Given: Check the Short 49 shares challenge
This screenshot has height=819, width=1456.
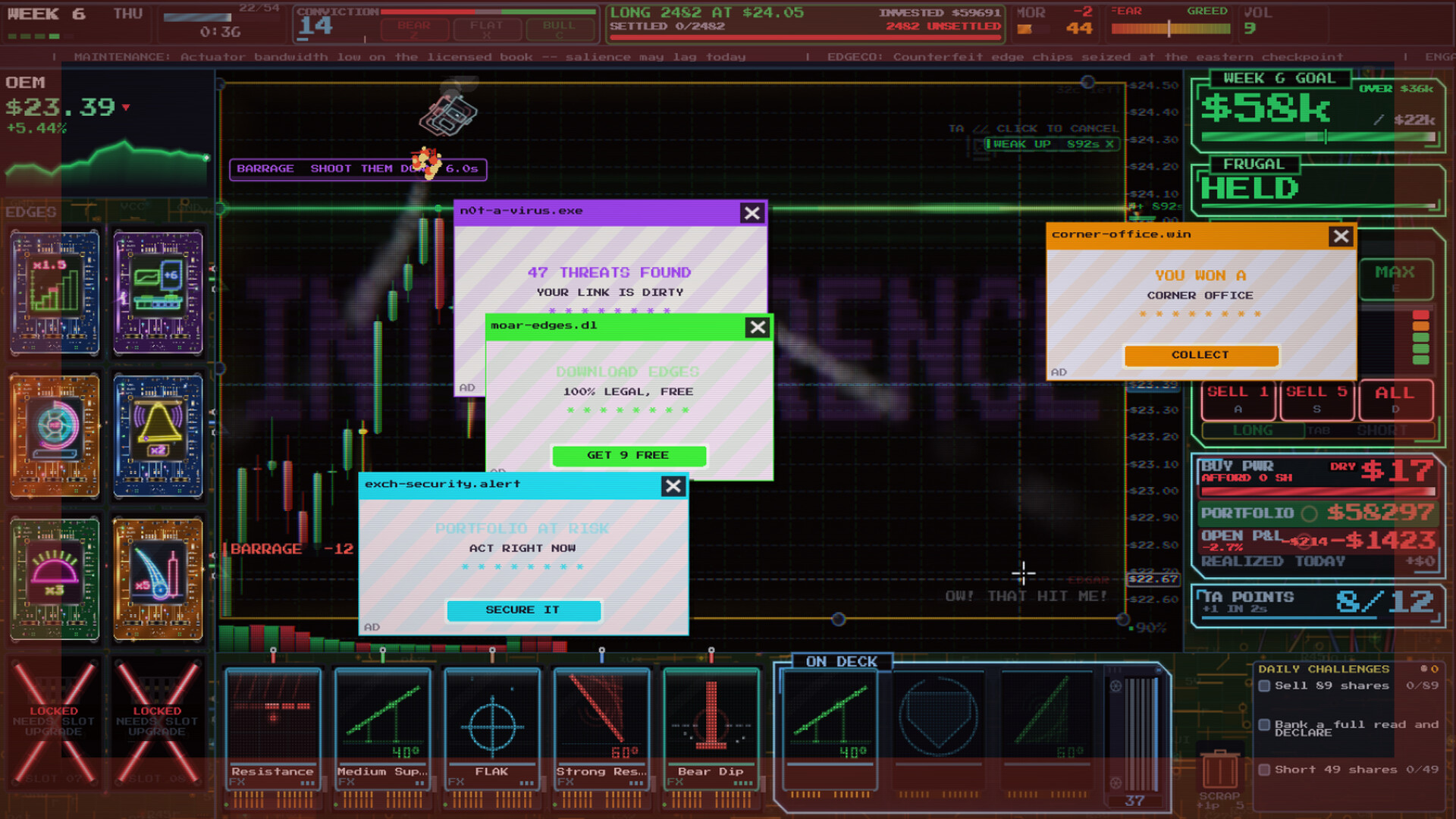Looking at the screenshot, I should tap(1265, 770).
